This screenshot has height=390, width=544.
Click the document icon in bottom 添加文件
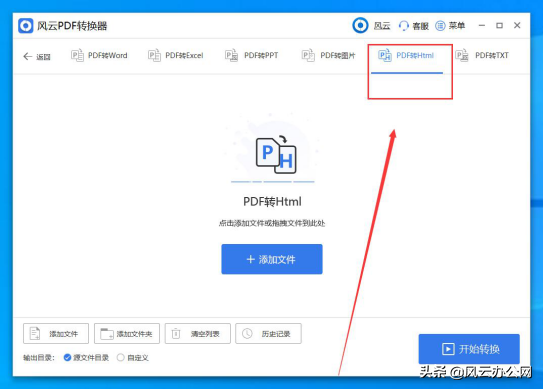[x=35, y=334]
